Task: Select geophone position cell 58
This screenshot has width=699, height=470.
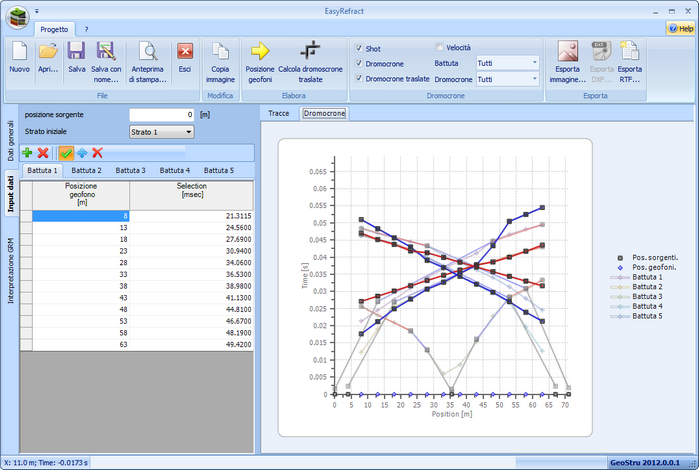Action: point(81,333)
